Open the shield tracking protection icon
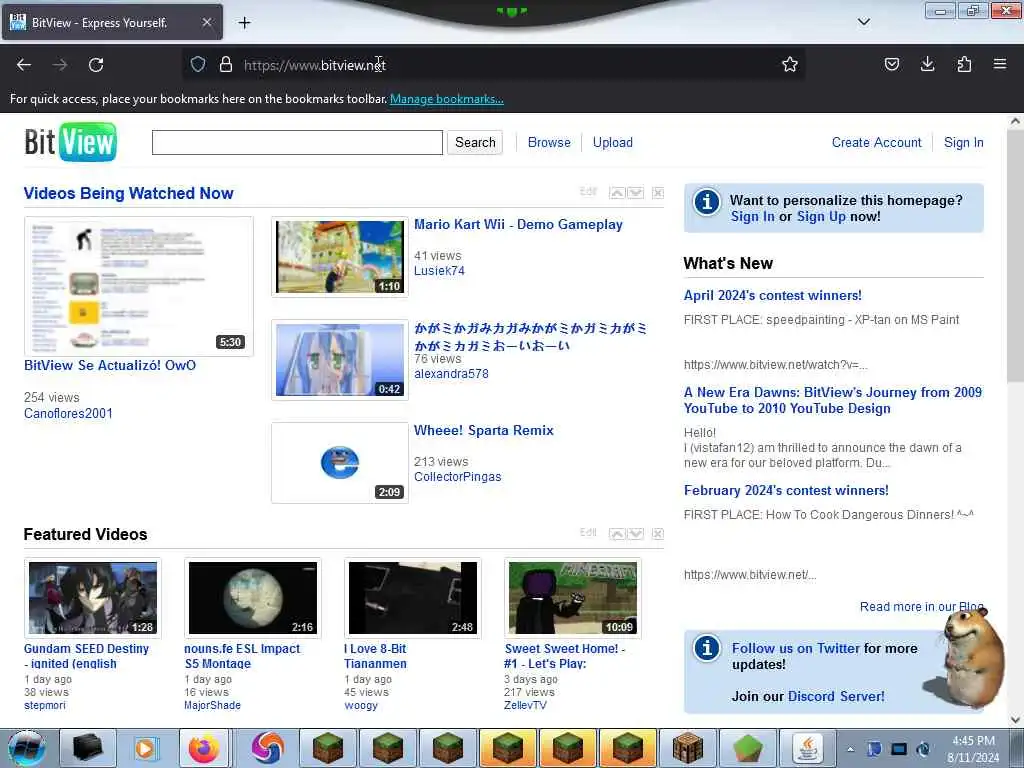The image size is (1024, 768). pyautogui.click(x=198, y=64)
